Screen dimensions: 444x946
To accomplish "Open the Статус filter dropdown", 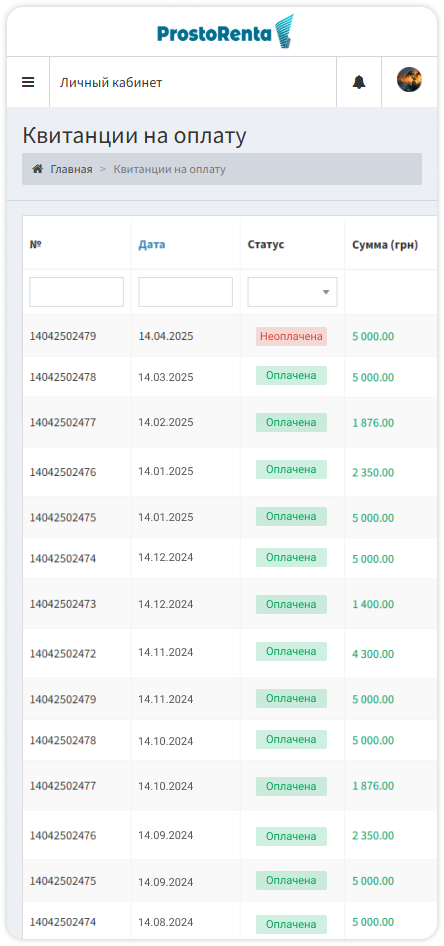I will coord(292,292).
